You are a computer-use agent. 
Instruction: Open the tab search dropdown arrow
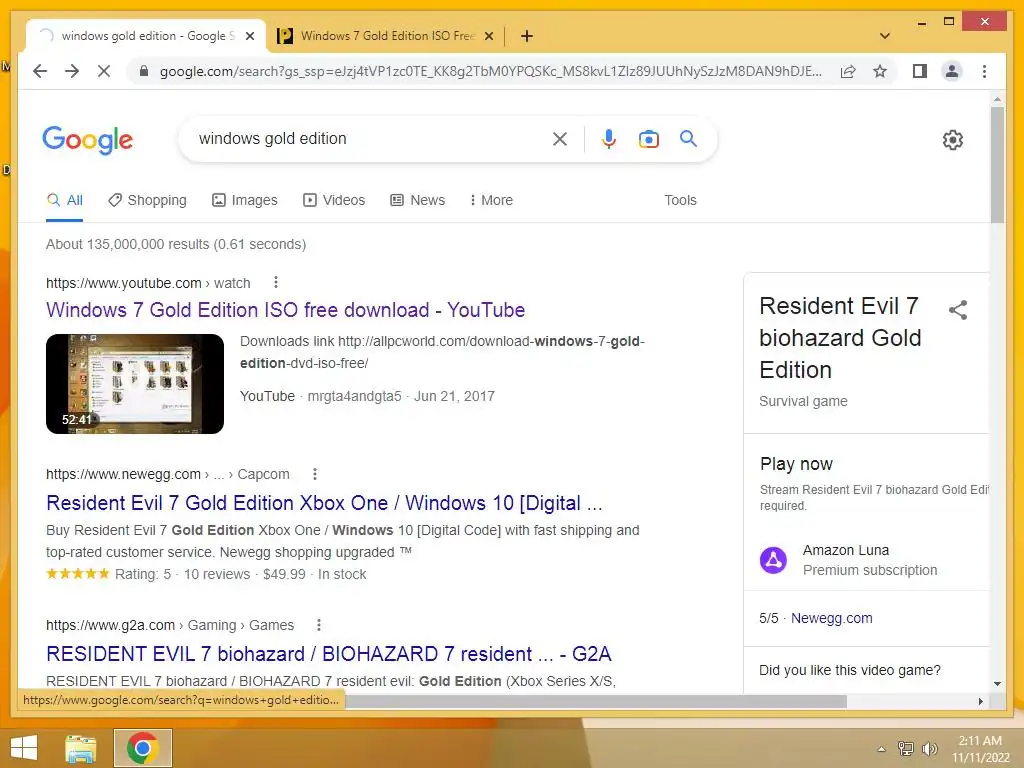point(885,36)
